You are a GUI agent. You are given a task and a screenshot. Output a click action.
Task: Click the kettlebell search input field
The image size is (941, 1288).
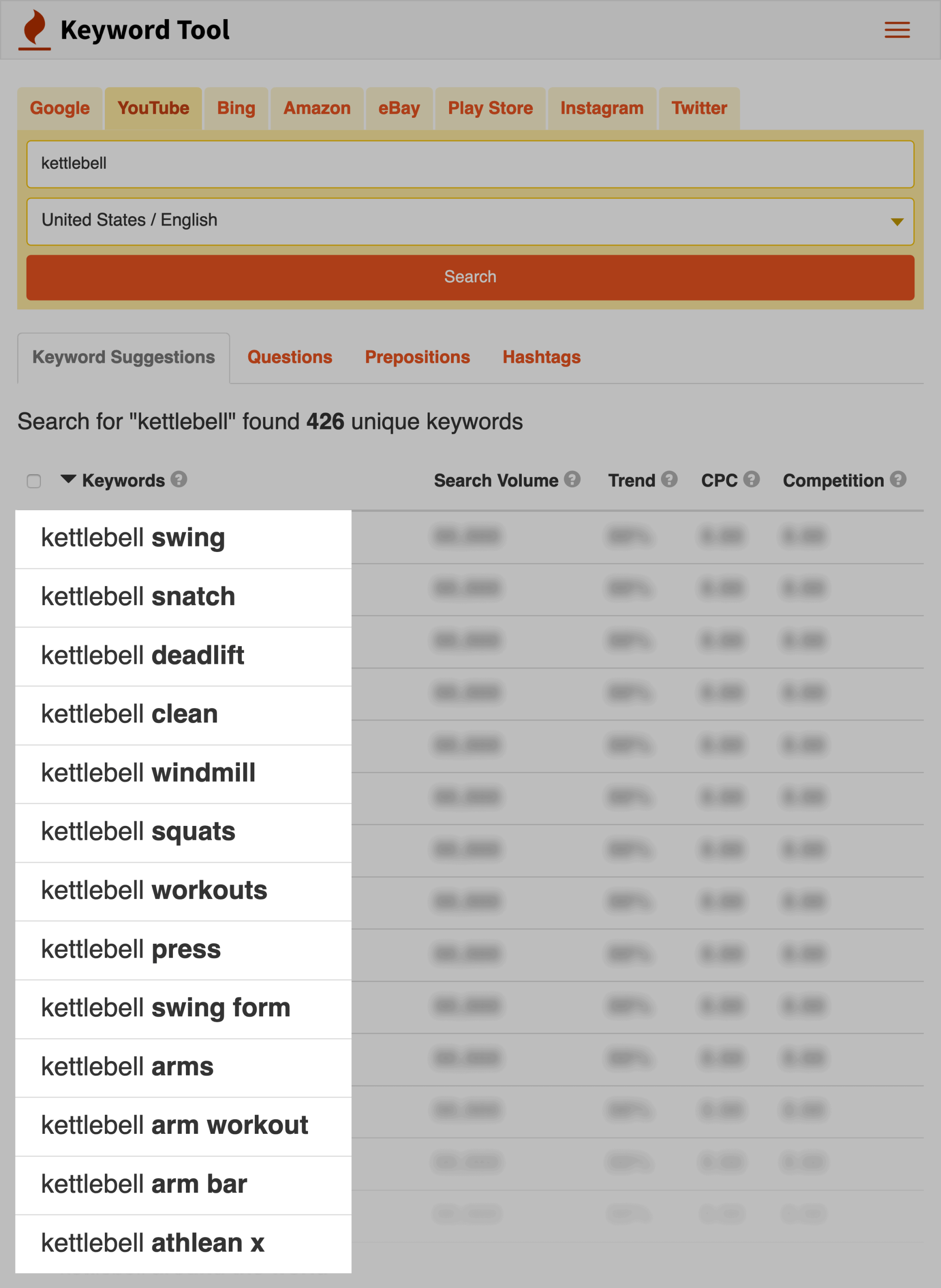pyautogui.click(x=470, y=162)
